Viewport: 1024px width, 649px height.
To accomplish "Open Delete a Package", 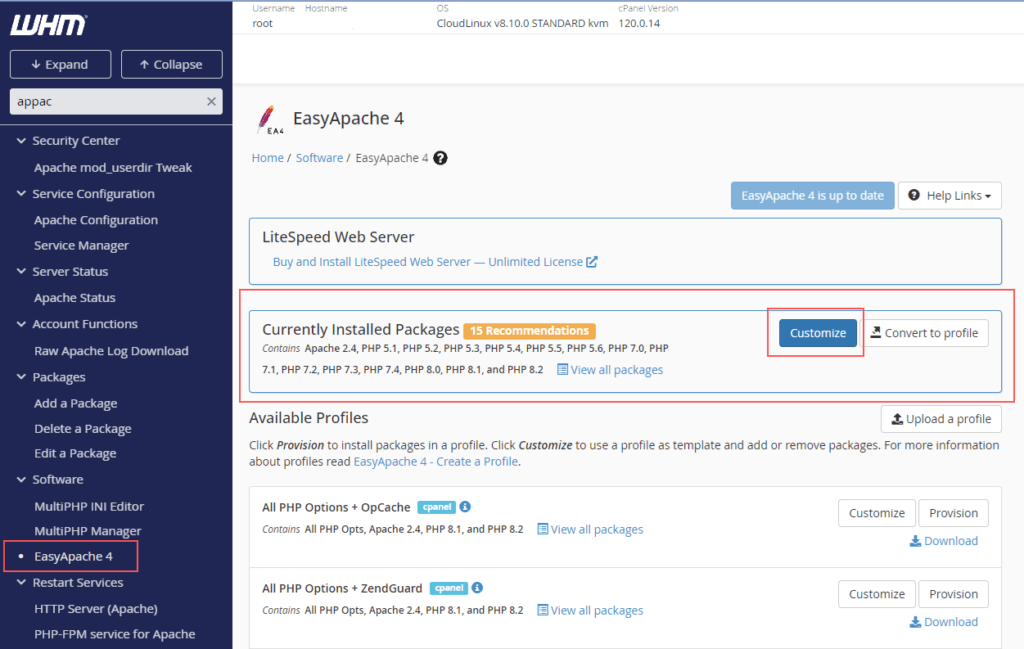I will point(82,429).
